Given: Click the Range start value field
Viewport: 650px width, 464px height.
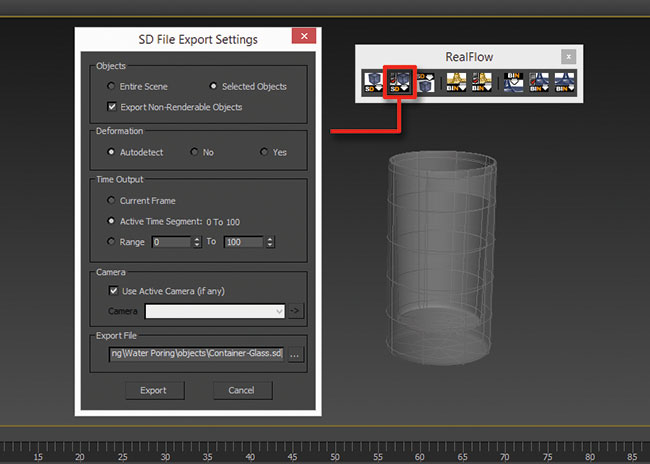Looking at the screenshot, I should pos(172,242).
